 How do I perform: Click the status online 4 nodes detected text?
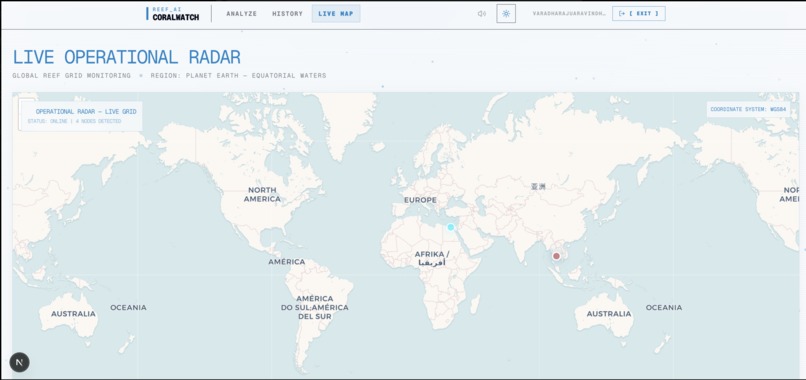(75, 121)
